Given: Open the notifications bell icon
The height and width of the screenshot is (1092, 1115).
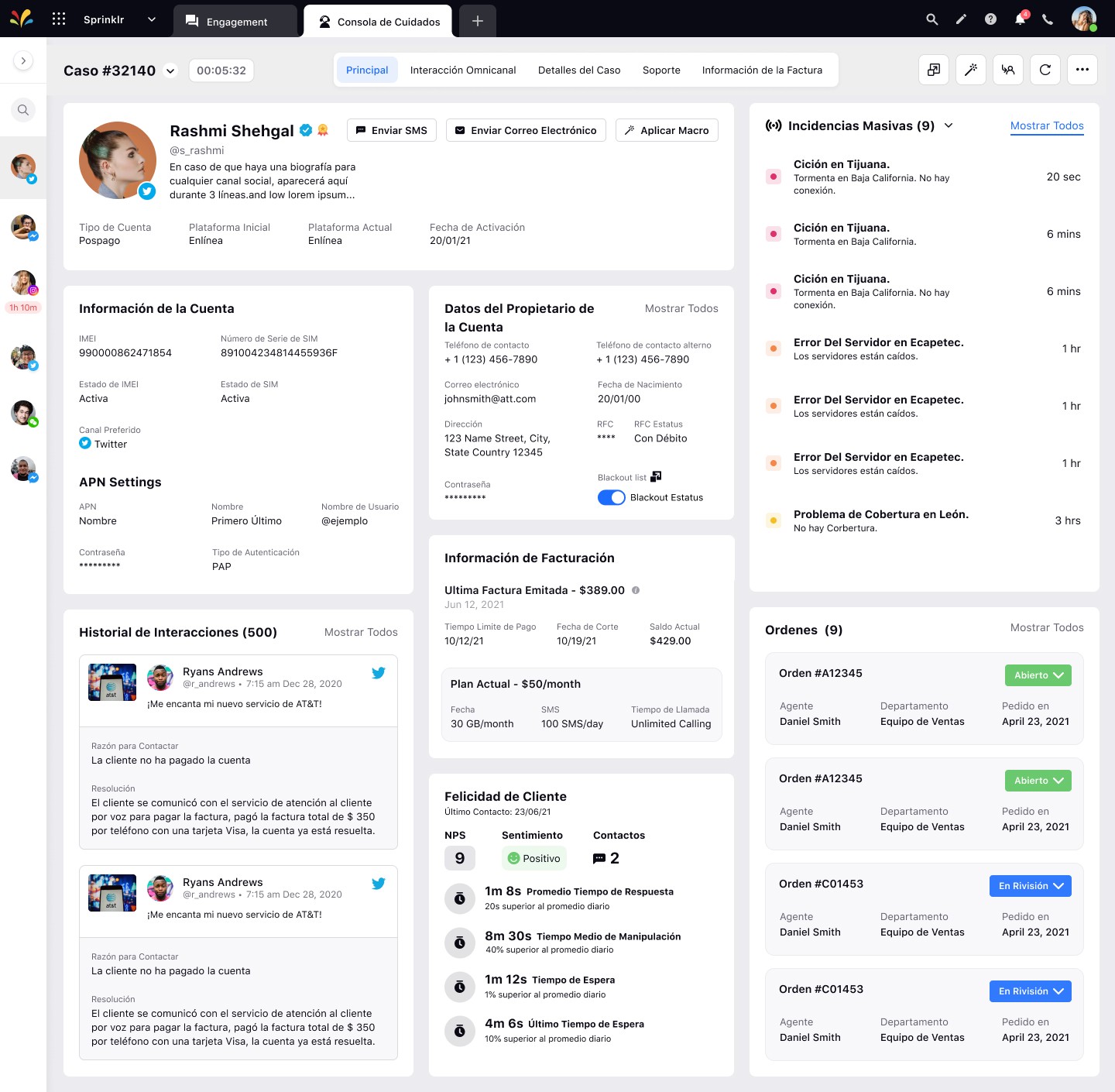Looking at the screenshot, I should pyautogui.click(x=1020, y=19).
